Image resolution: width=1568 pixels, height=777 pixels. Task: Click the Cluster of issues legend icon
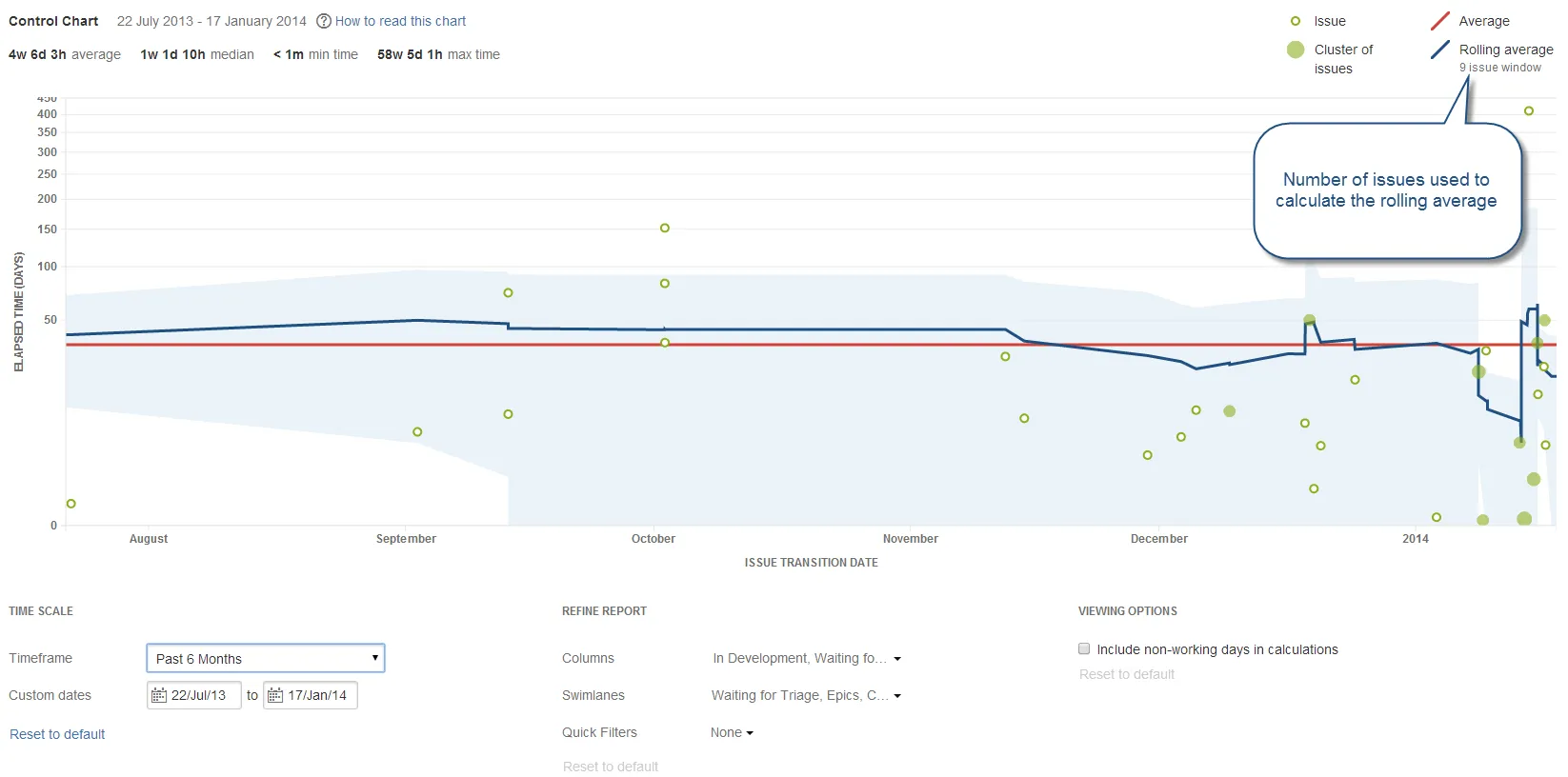pyautogui.click(x=1296, y=50)
